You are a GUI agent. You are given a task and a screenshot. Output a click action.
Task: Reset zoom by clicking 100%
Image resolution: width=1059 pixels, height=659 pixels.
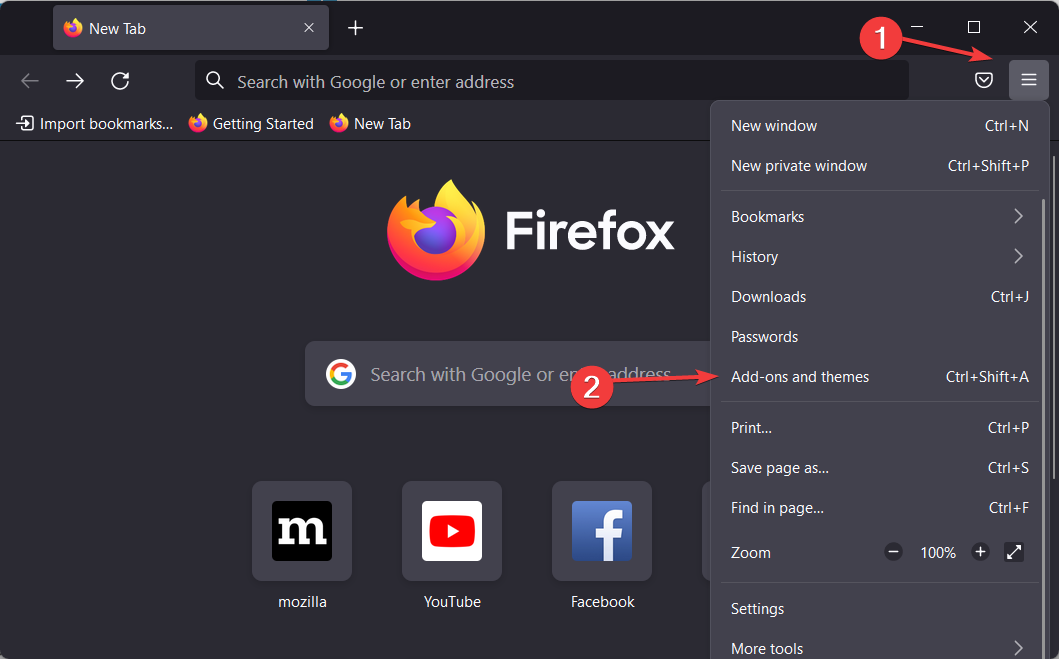(937, 552)
